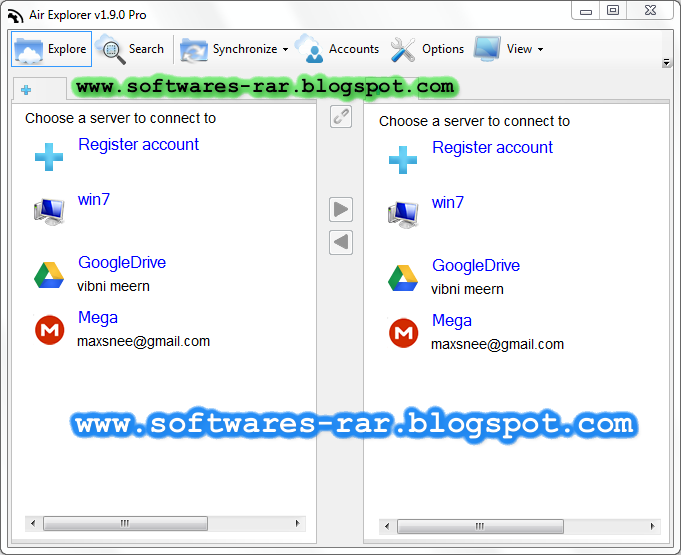Click left pane scroll left arrow
The image size is (681, 555).
(33, 523)
